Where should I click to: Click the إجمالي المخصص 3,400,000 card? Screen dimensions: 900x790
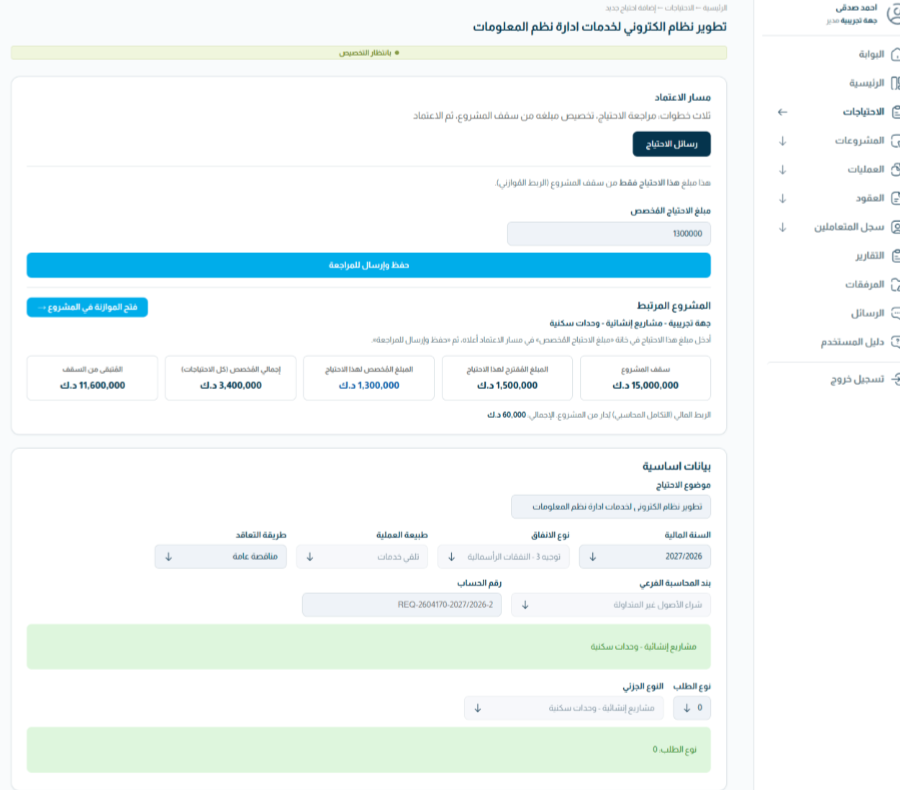coord(231,378)
